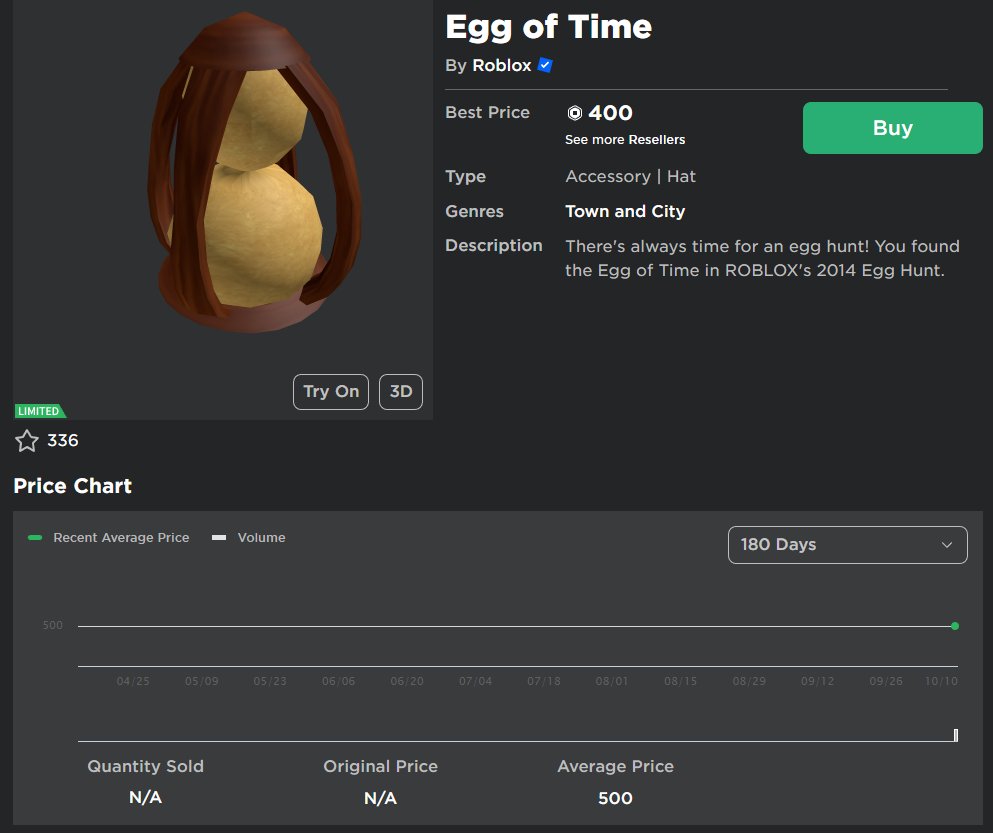Select the Town and City genre
Screen dimensions: 993x833
pyautogui.click(x=625, y=211)
